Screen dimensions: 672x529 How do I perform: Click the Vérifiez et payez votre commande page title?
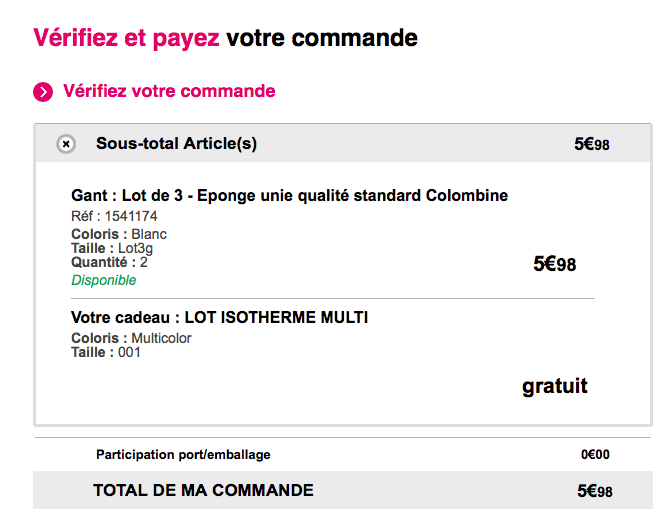[x=225, y=38]
